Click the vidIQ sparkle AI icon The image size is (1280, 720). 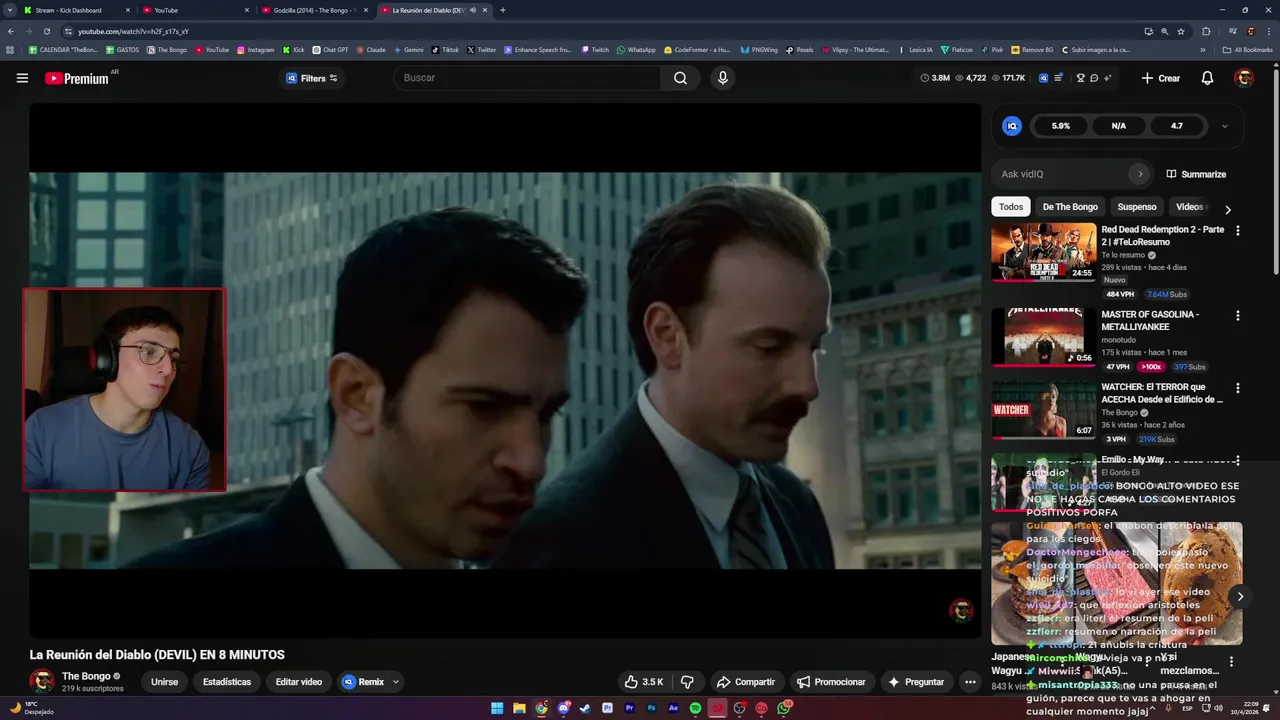pyautogui.click(x=1108, y=78)
